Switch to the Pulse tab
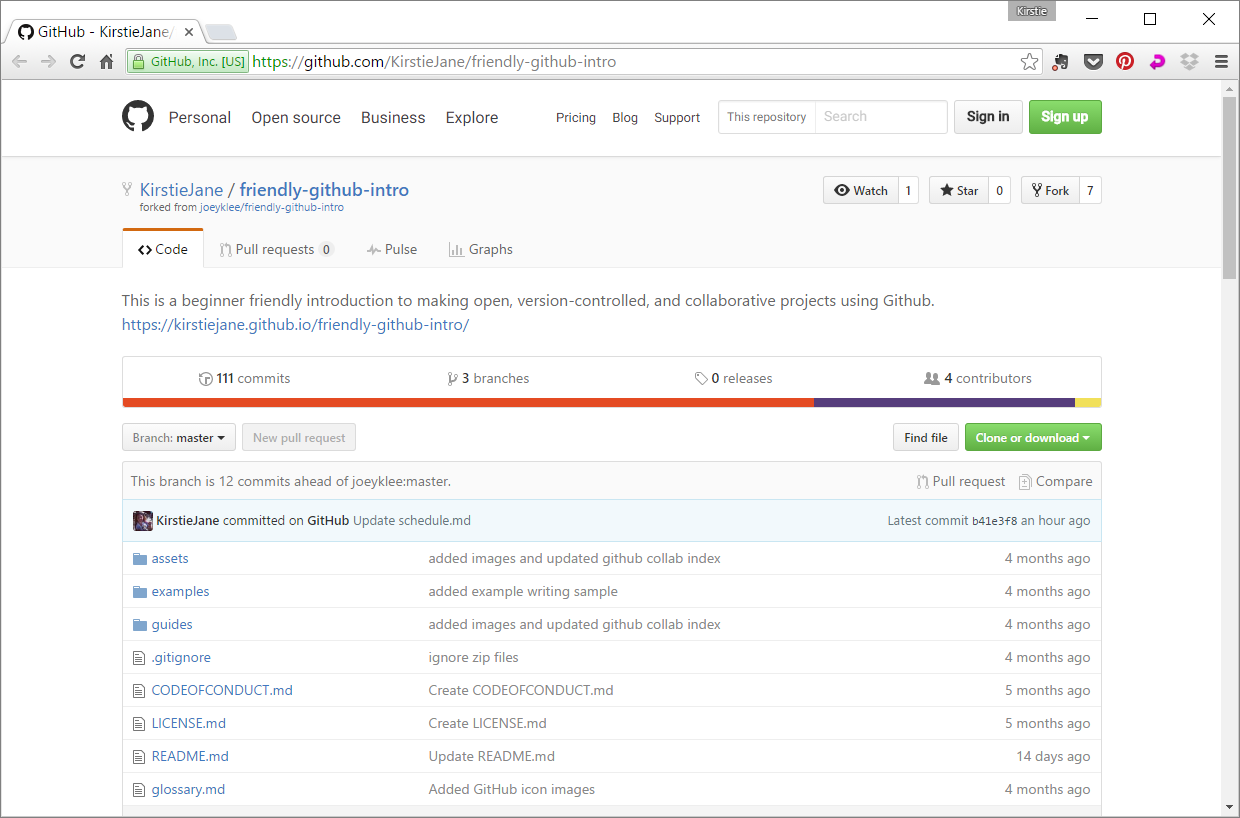The height and width of the screenshot is (818, 1240). point(392,249)
